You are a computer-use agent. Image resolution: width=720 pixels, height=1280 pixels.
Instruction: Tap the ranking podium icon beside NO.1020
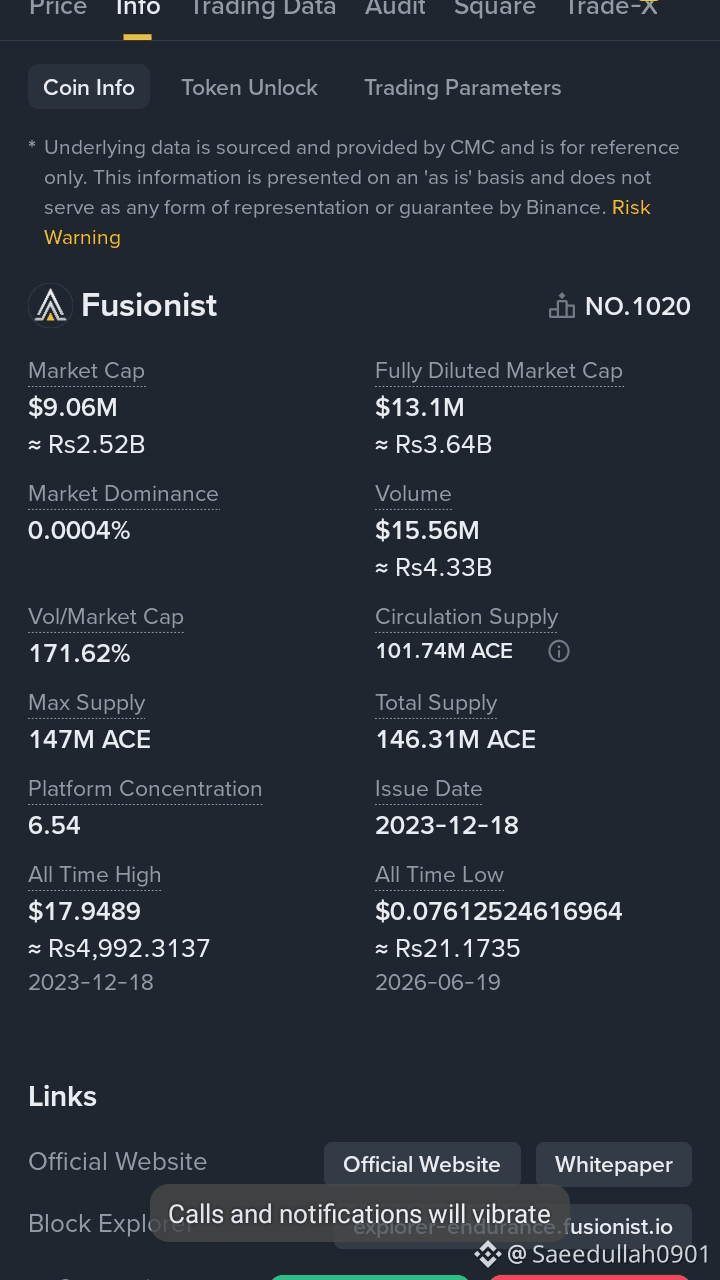point(562,306)
